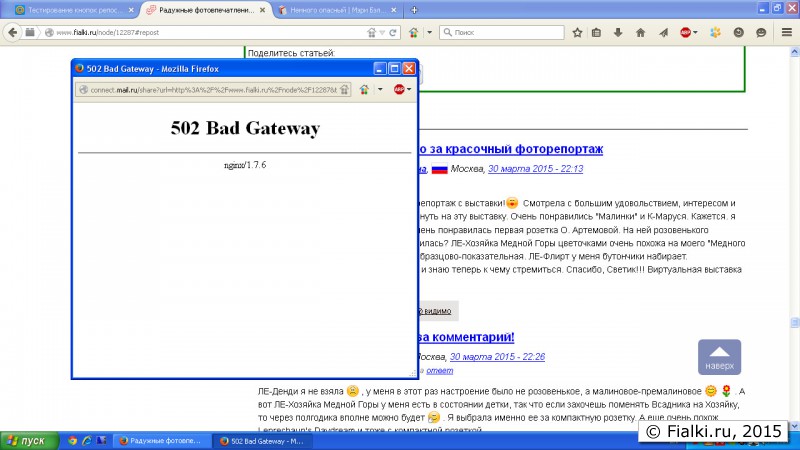Open the Firefox hamburger menu

787,32
